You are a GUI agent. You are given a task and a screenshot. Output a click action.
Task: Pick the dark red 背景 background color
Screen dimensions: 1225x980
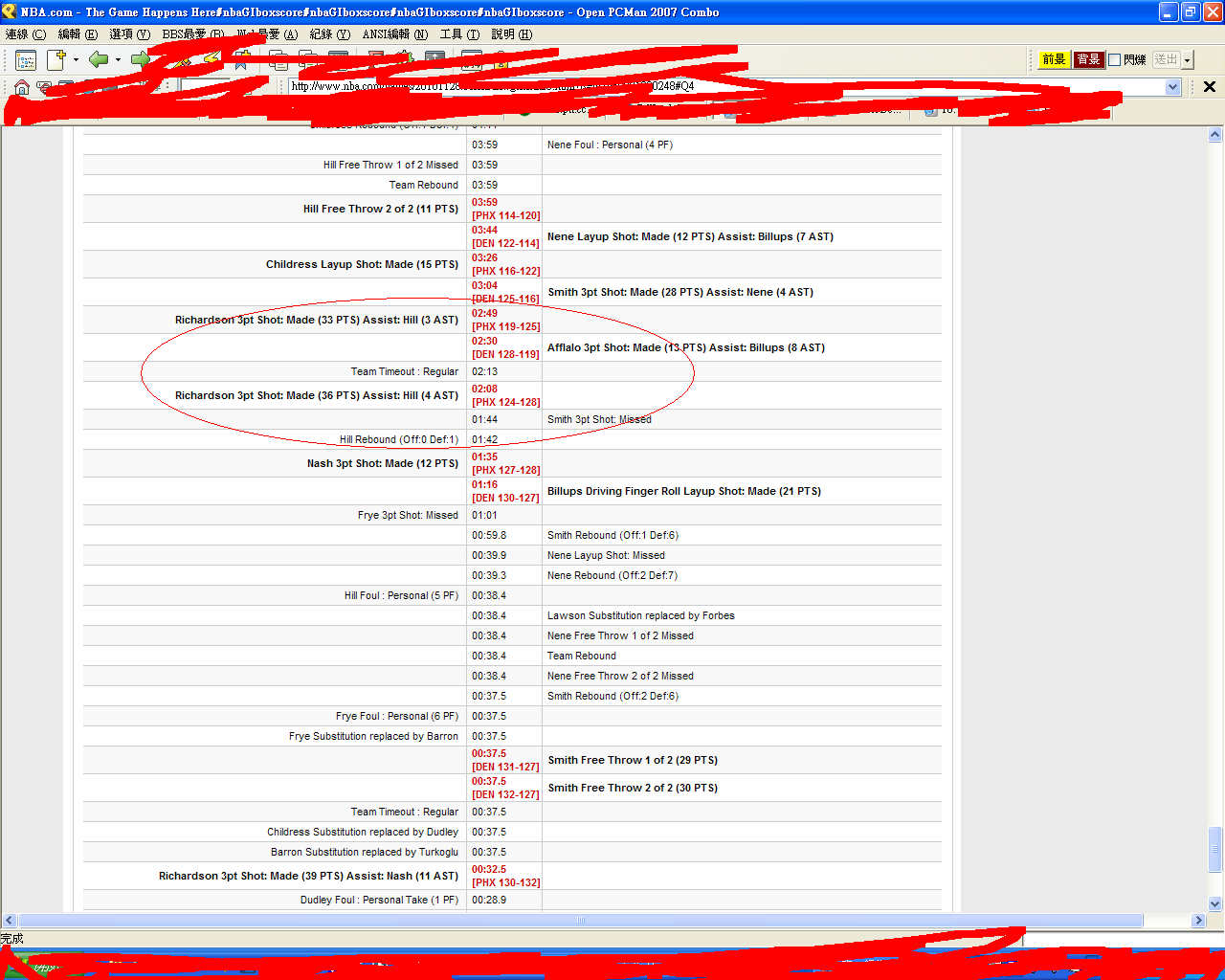pos(1088,60)
